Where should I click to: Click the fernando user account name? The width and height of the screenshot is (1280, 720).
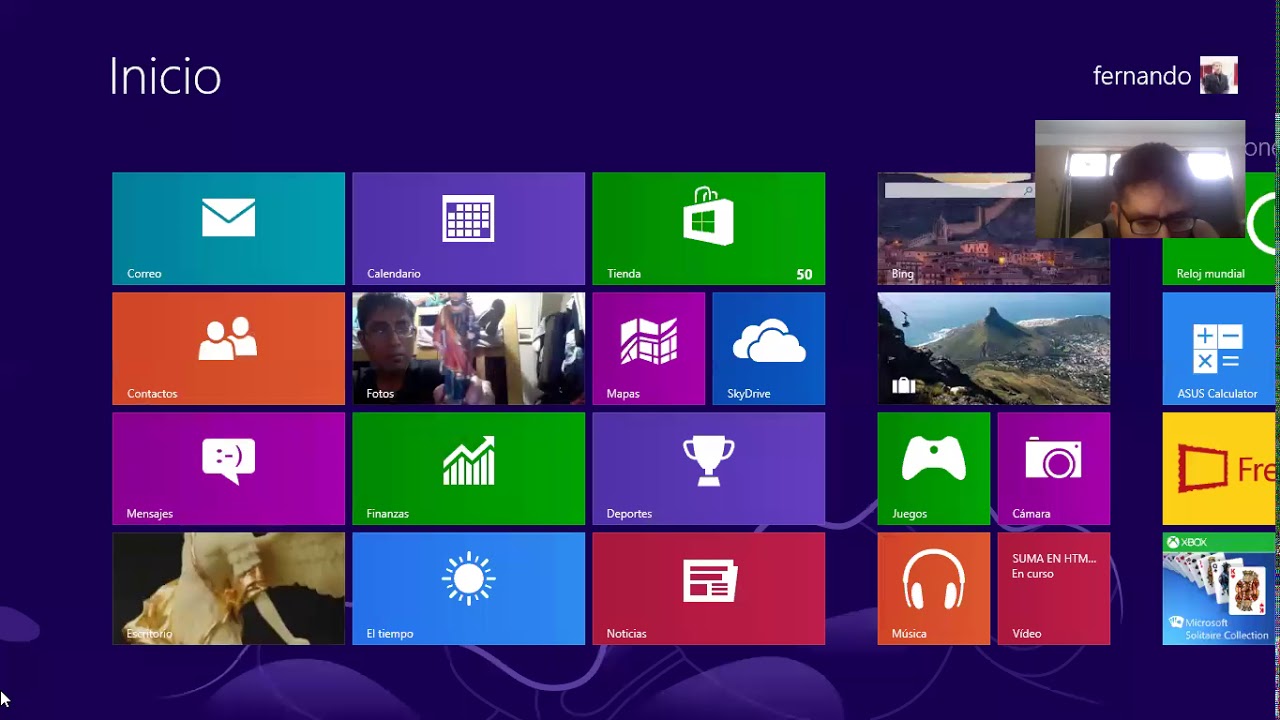click(x=1142, y=76)
